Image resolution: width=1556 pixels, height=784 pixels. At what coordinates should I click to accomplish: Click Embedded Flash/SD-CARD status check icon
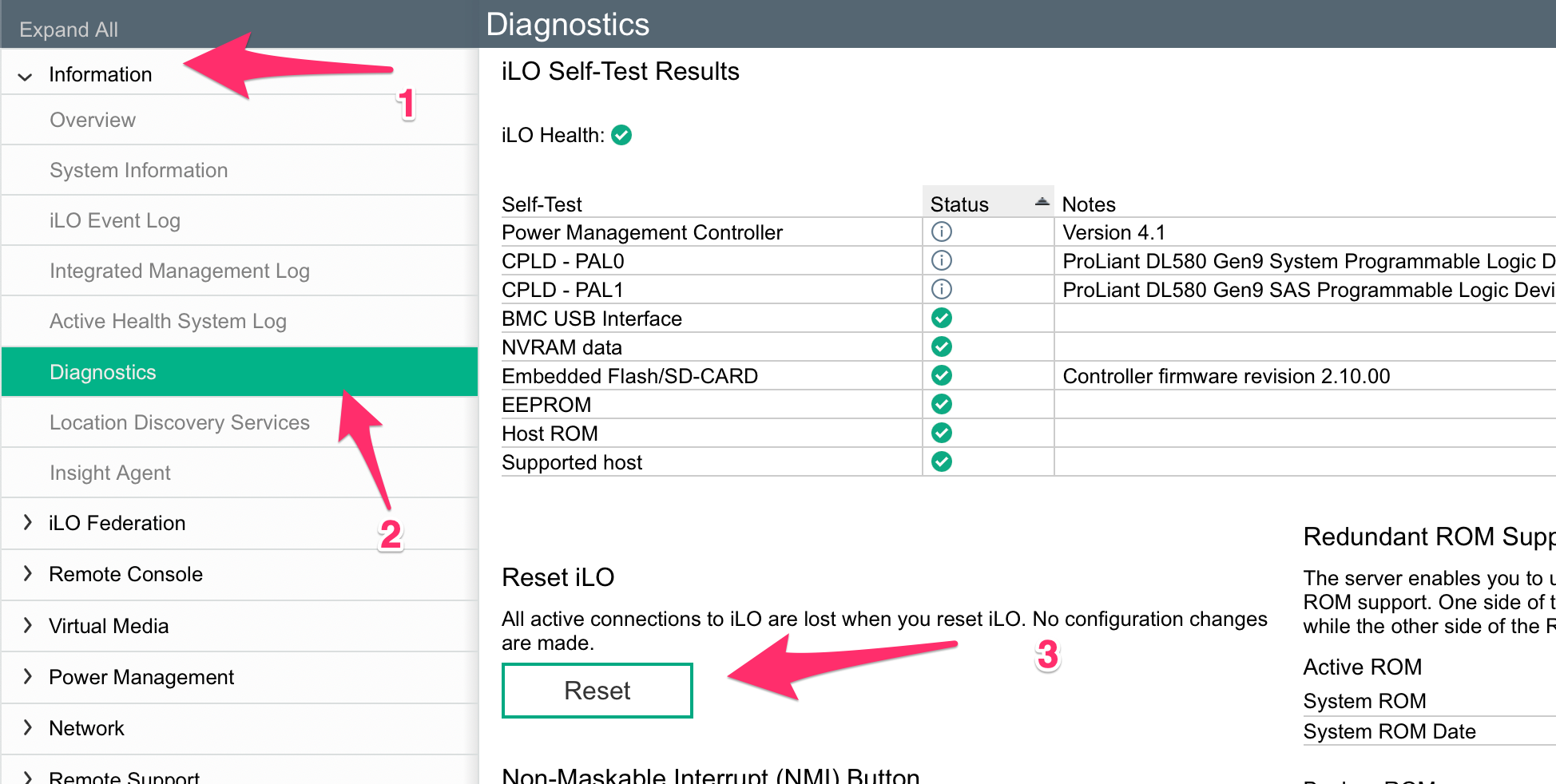942,375
